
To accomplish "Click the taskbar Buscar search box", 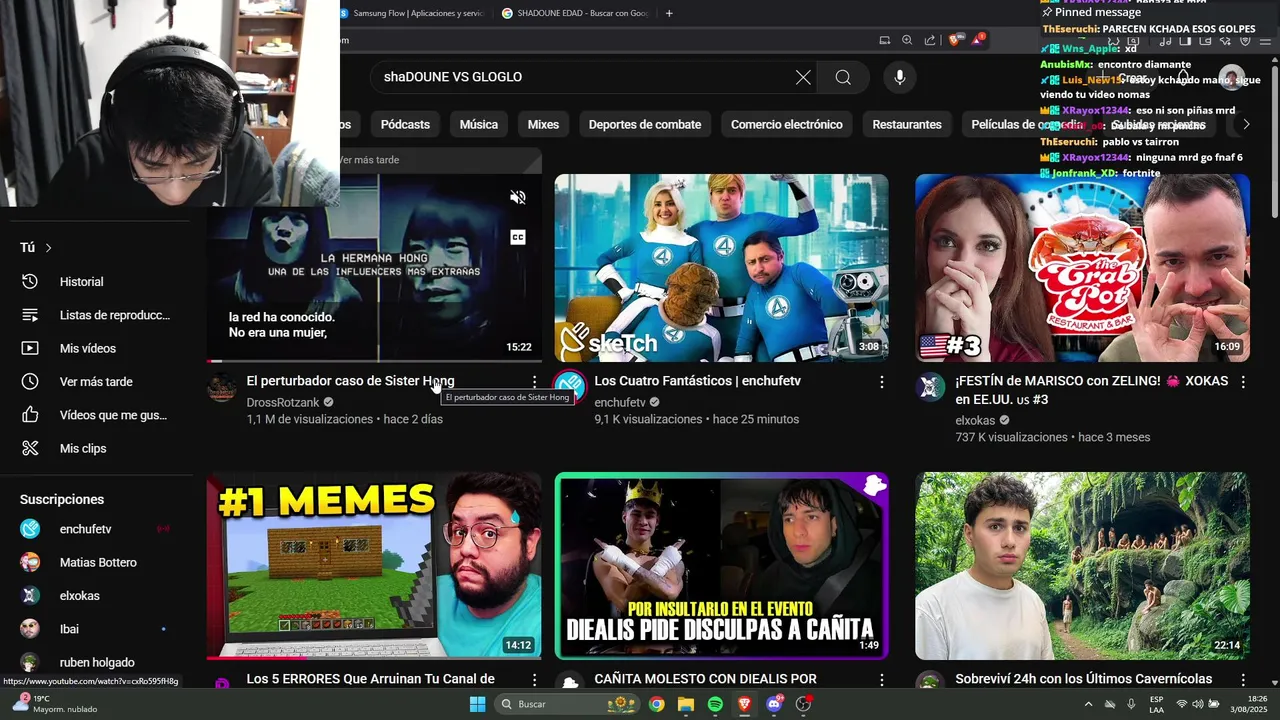I will (x=568, y=704).
